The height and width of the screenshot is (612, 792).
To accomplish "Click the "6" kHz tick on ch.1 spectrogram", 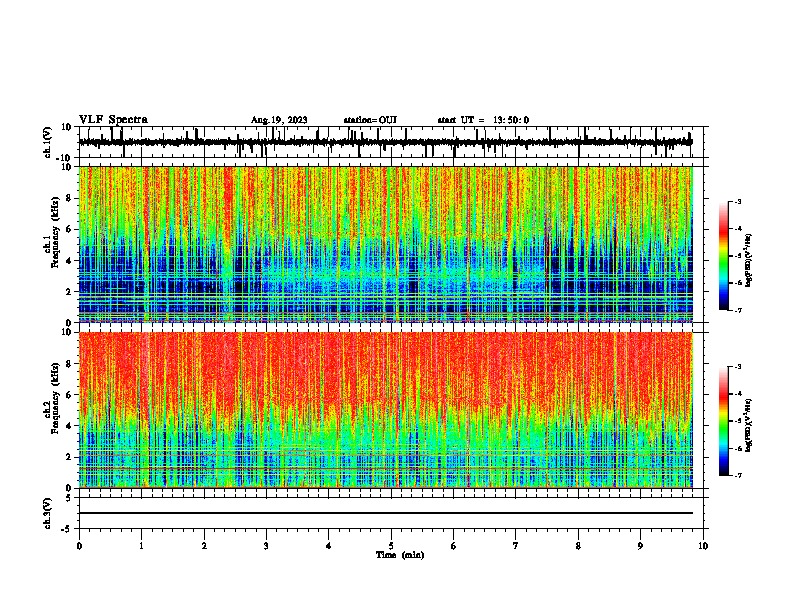I will pyautogui.click(x=69, y=230).
